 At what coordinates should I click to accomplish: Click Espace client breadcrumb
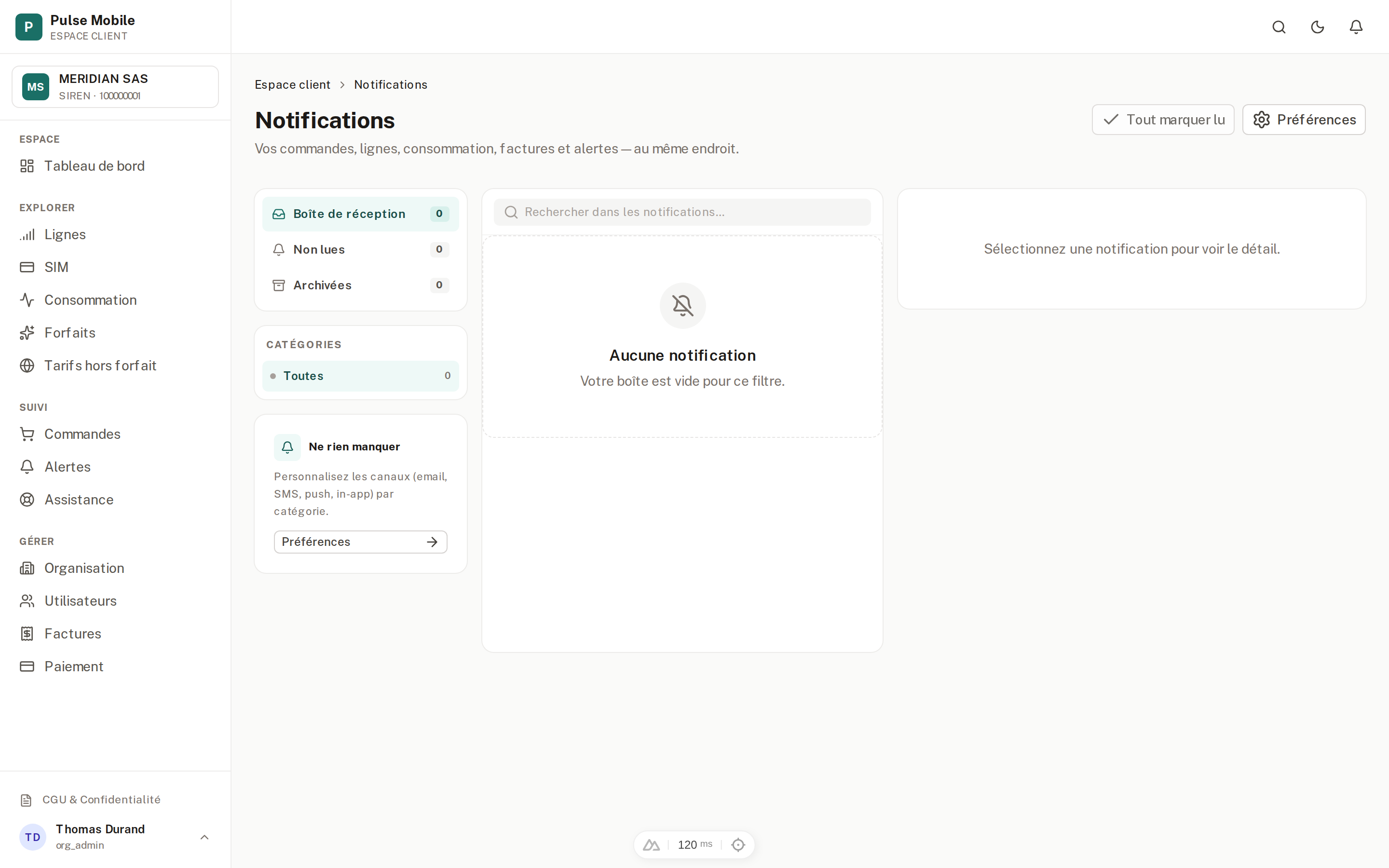click(x=293, y=84)
